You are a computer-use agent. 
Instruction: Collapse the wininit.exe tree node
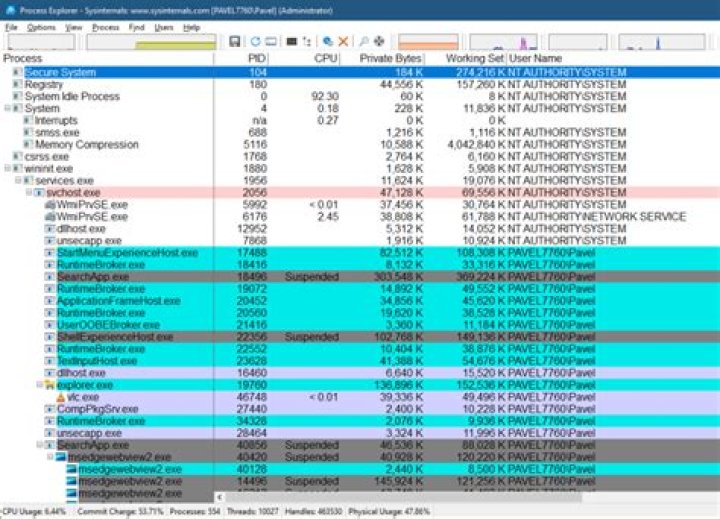point(7,169)
